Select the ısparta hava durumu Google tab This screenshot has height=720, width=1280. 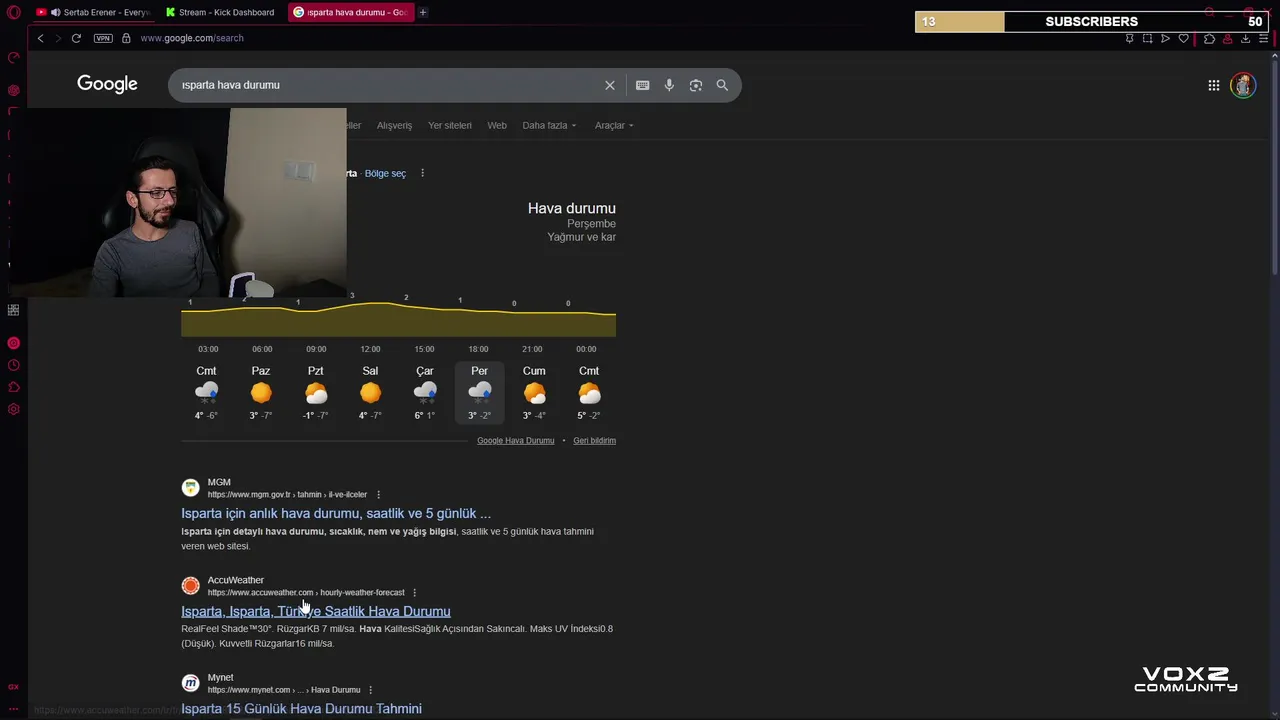pyautogui.click(x=350, y=12)
